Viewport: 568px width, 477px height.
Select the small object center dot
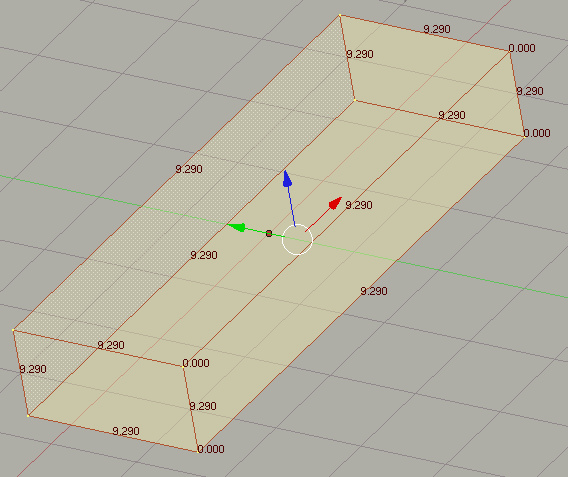(x=269, y=234)
